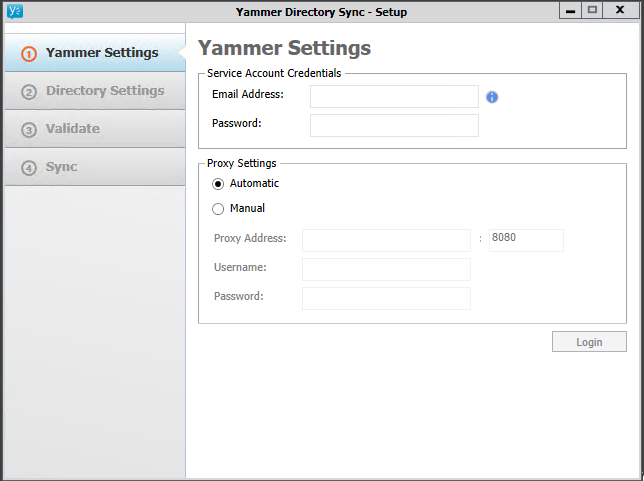
Task: Focus the Email Address input field
Action: 394,96
